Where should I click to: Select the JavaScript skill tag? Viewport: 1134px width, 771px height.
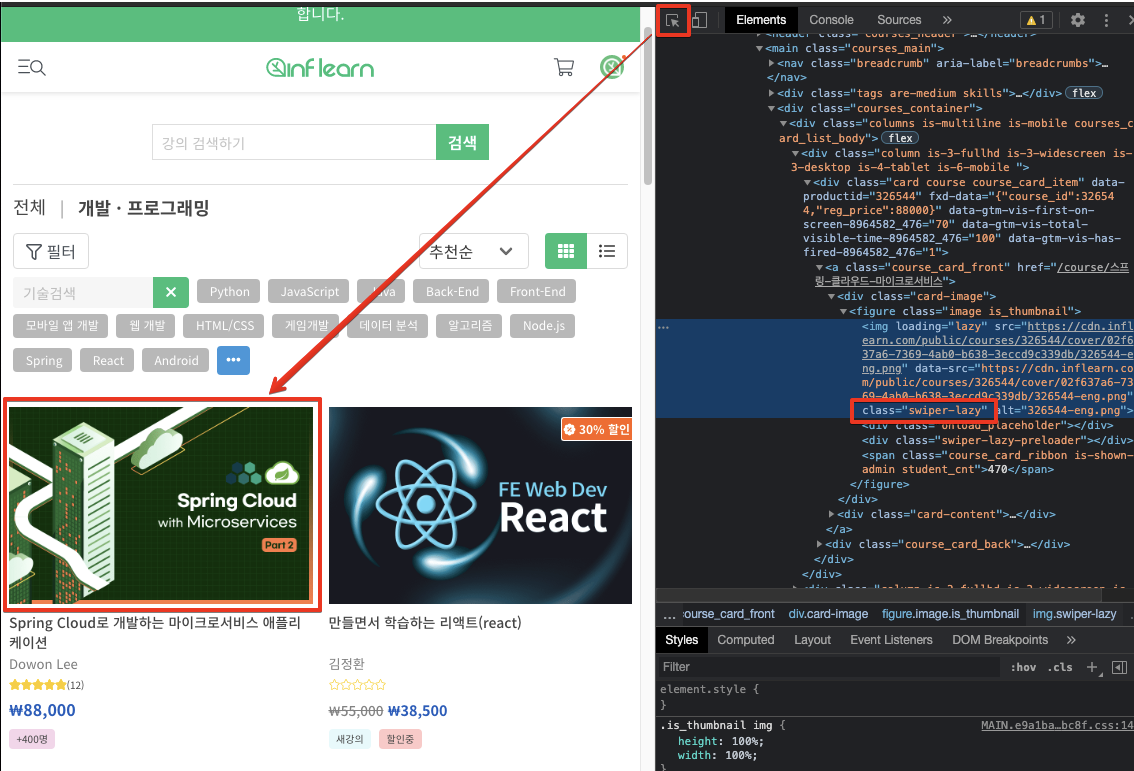pos(309,291)
